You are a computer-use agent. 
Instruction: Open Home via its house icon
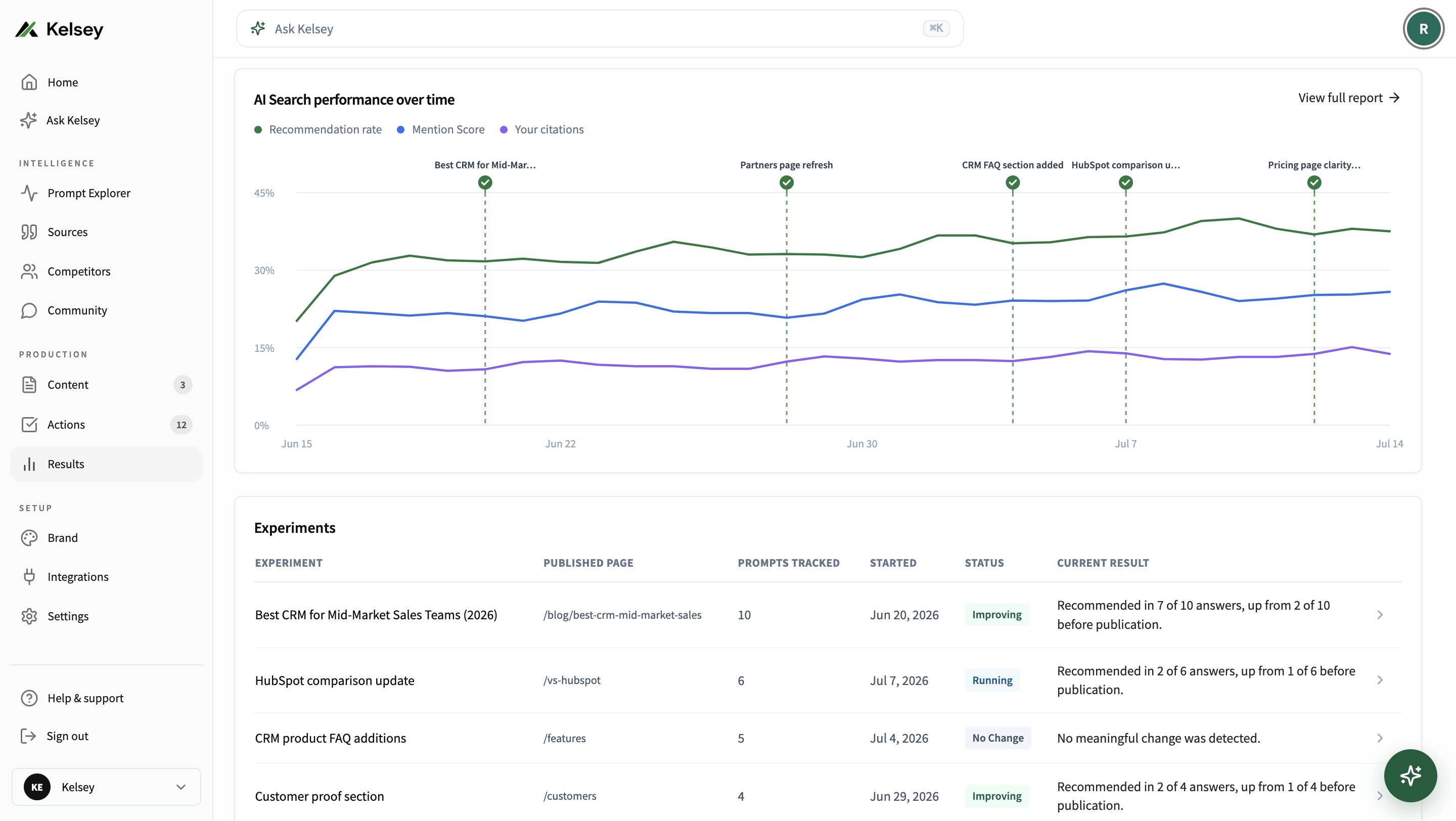pos(29,82)
